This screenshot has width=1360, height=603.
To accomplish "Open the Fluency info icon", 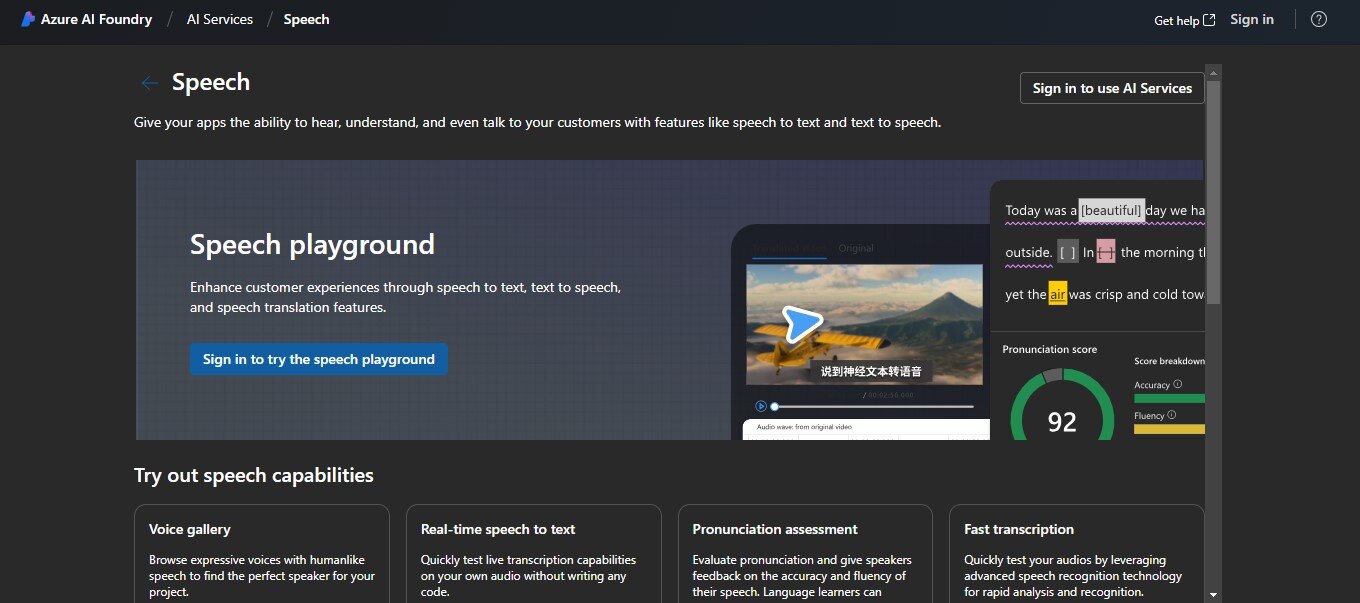I will coord(1172,414).
